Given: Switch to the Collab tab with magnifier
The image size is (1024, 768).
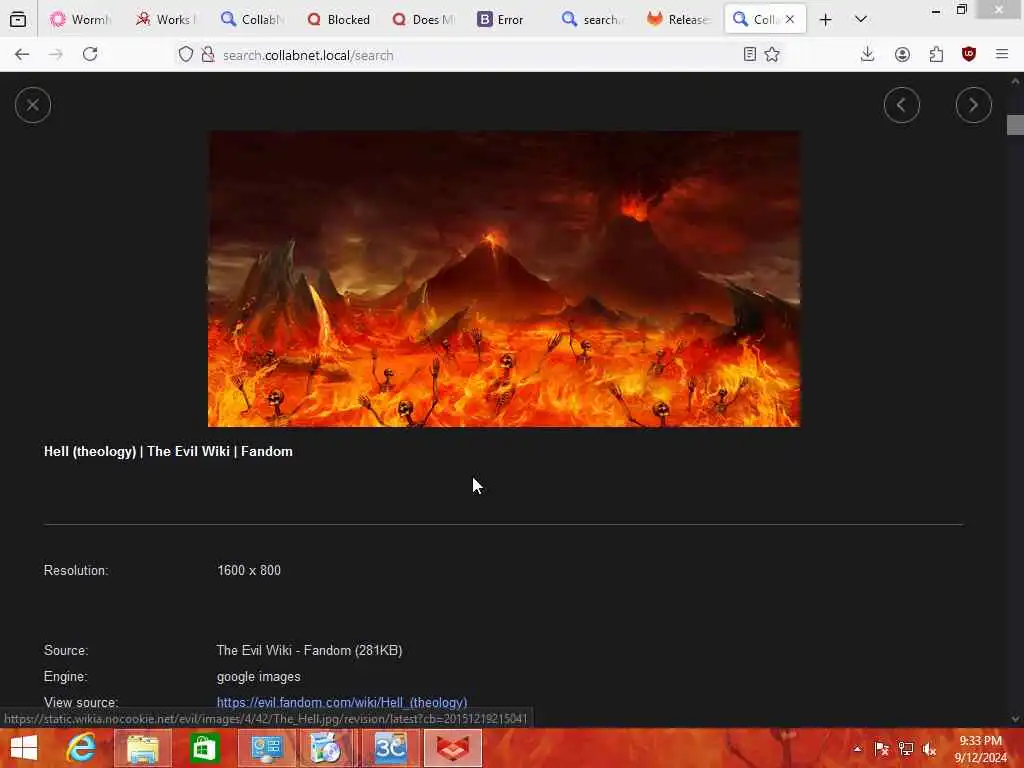Looking at the screenshot, I should tap(252, 20).
